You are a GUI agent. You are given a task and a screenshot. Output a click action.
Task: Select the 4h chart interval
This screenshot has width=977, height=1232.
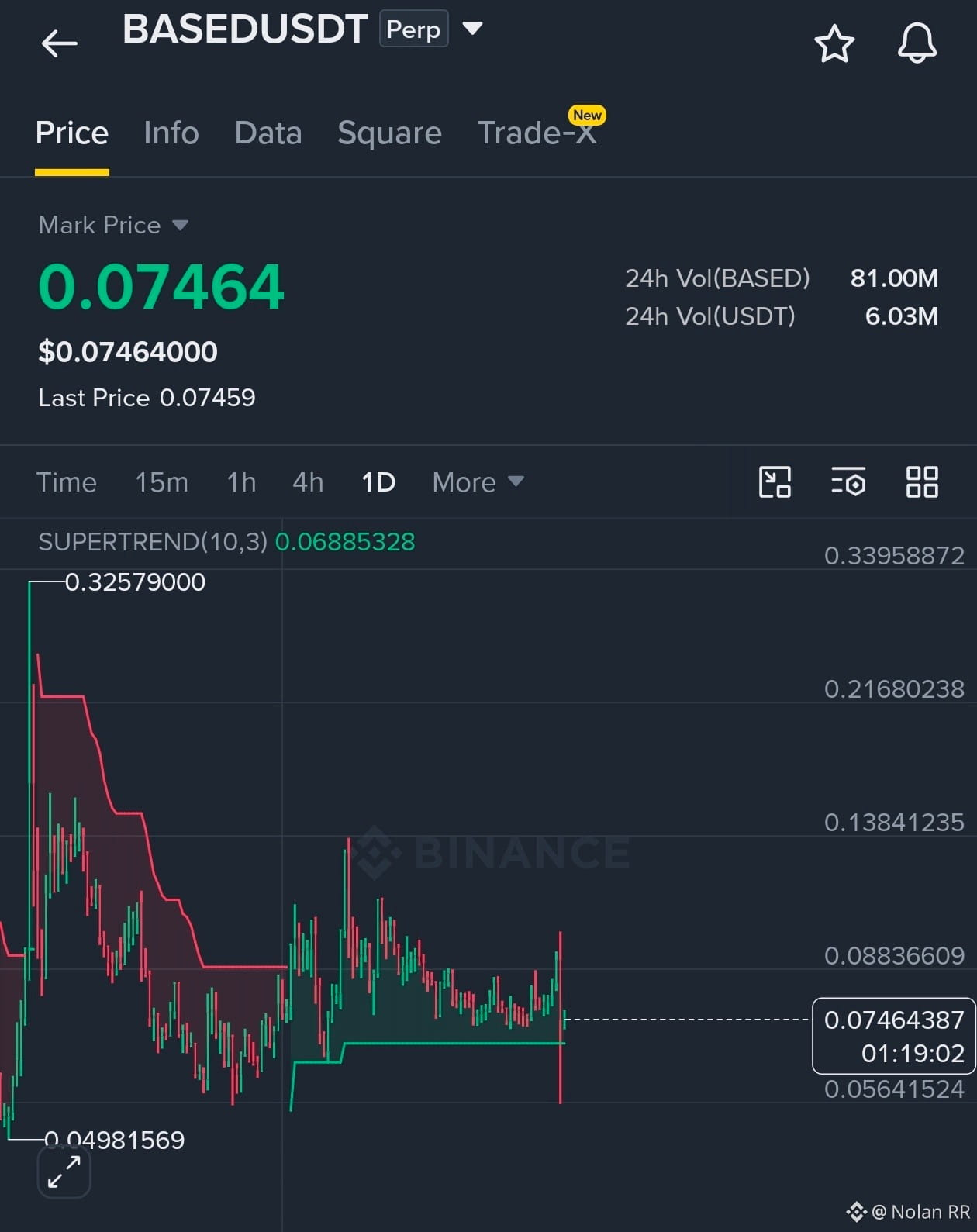pos(308,482)
